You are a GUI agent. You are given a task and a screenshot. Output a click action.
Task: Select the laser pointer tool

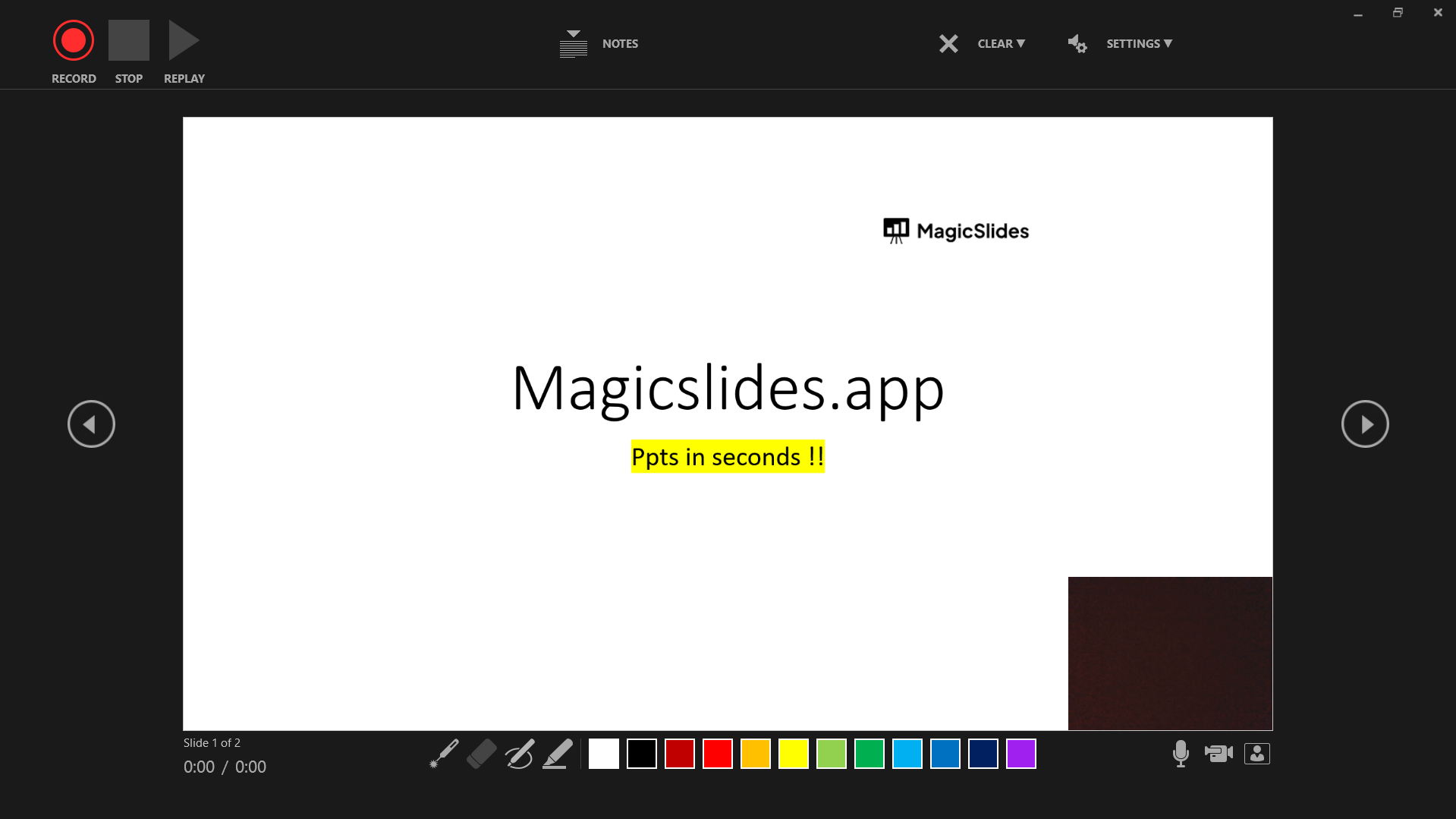tap(445, 753)
